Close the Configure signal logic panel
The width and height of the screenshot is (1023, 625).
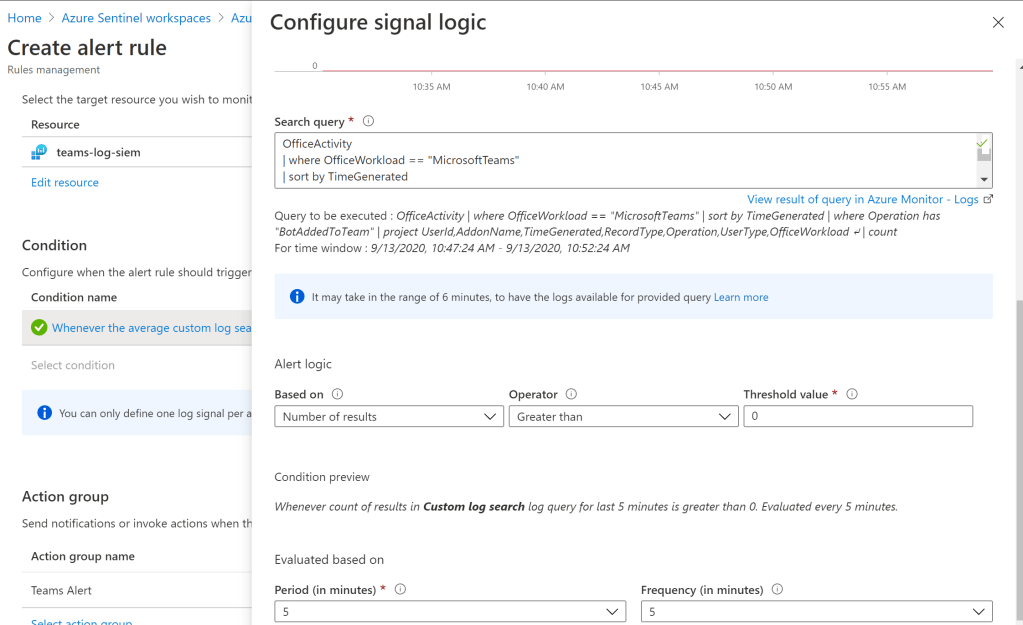tap(997, 22)
